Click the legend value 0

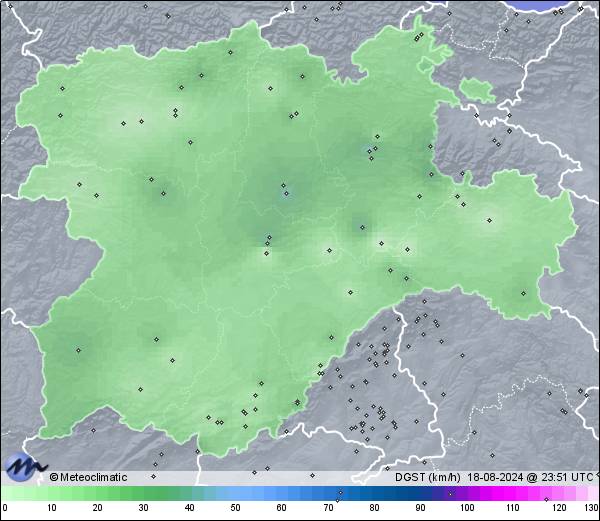[x=5, y=508]
